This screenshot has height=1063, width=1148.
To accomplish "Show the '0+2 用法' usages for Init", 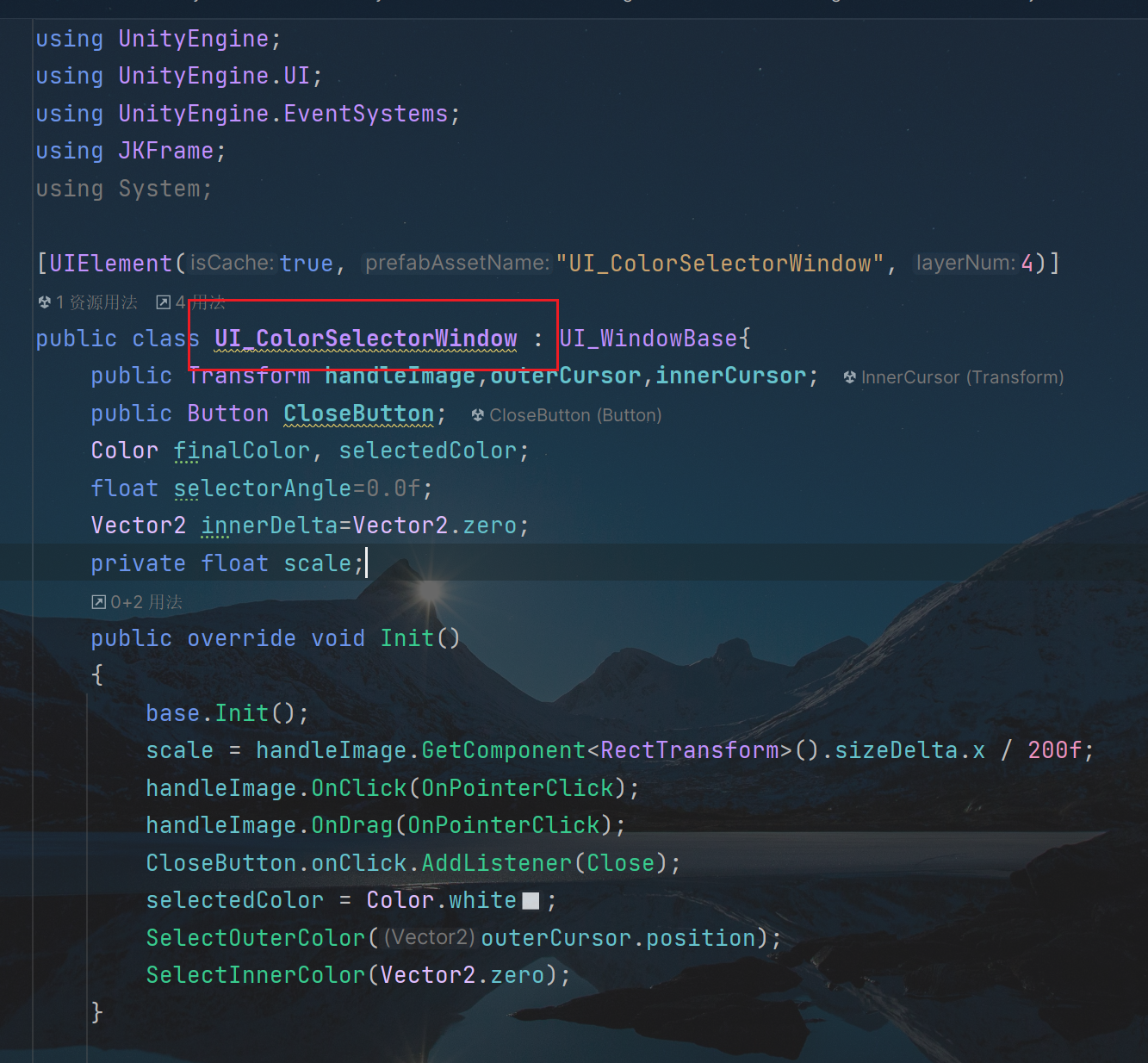I will coord(146,602).
